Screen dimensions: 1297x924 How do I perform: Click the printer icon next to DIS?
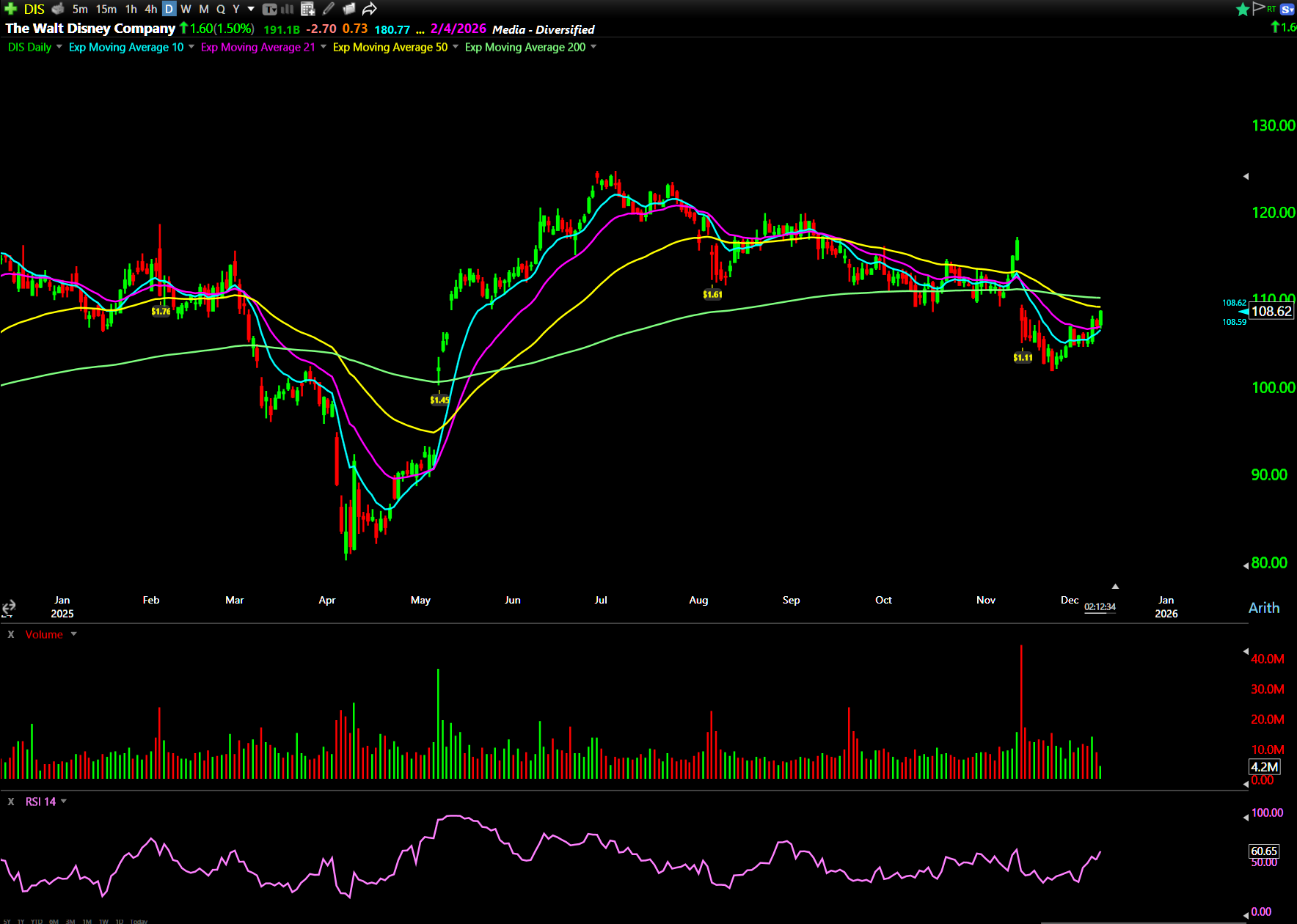pos(59,9)
